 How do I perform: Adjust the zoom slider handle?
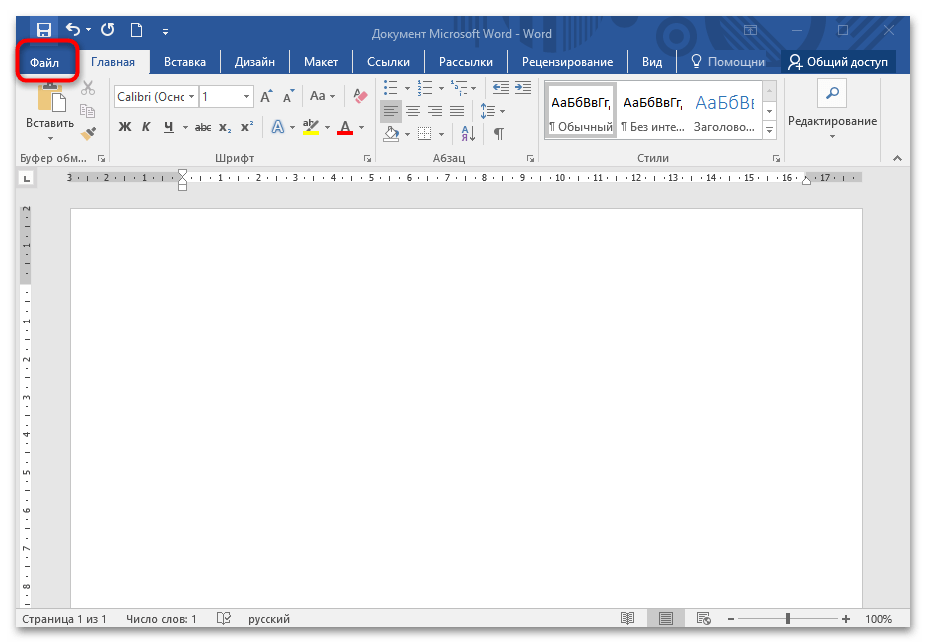[788, 619]
